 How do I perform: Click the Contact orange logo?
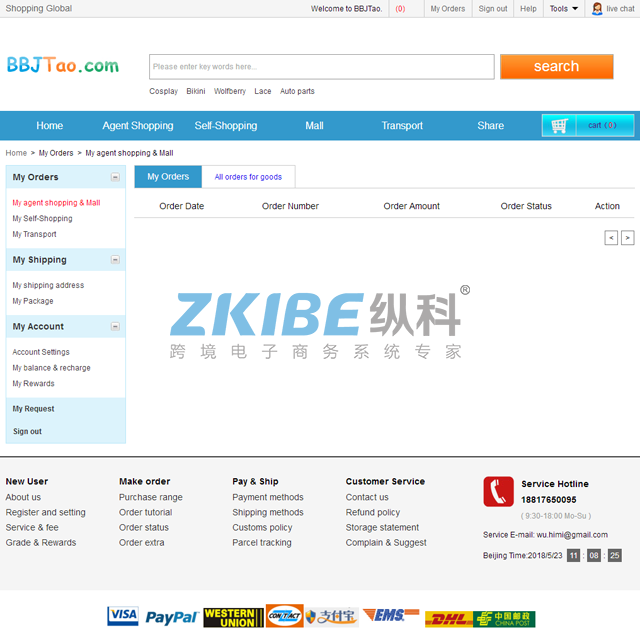click(x=285, y=615)
